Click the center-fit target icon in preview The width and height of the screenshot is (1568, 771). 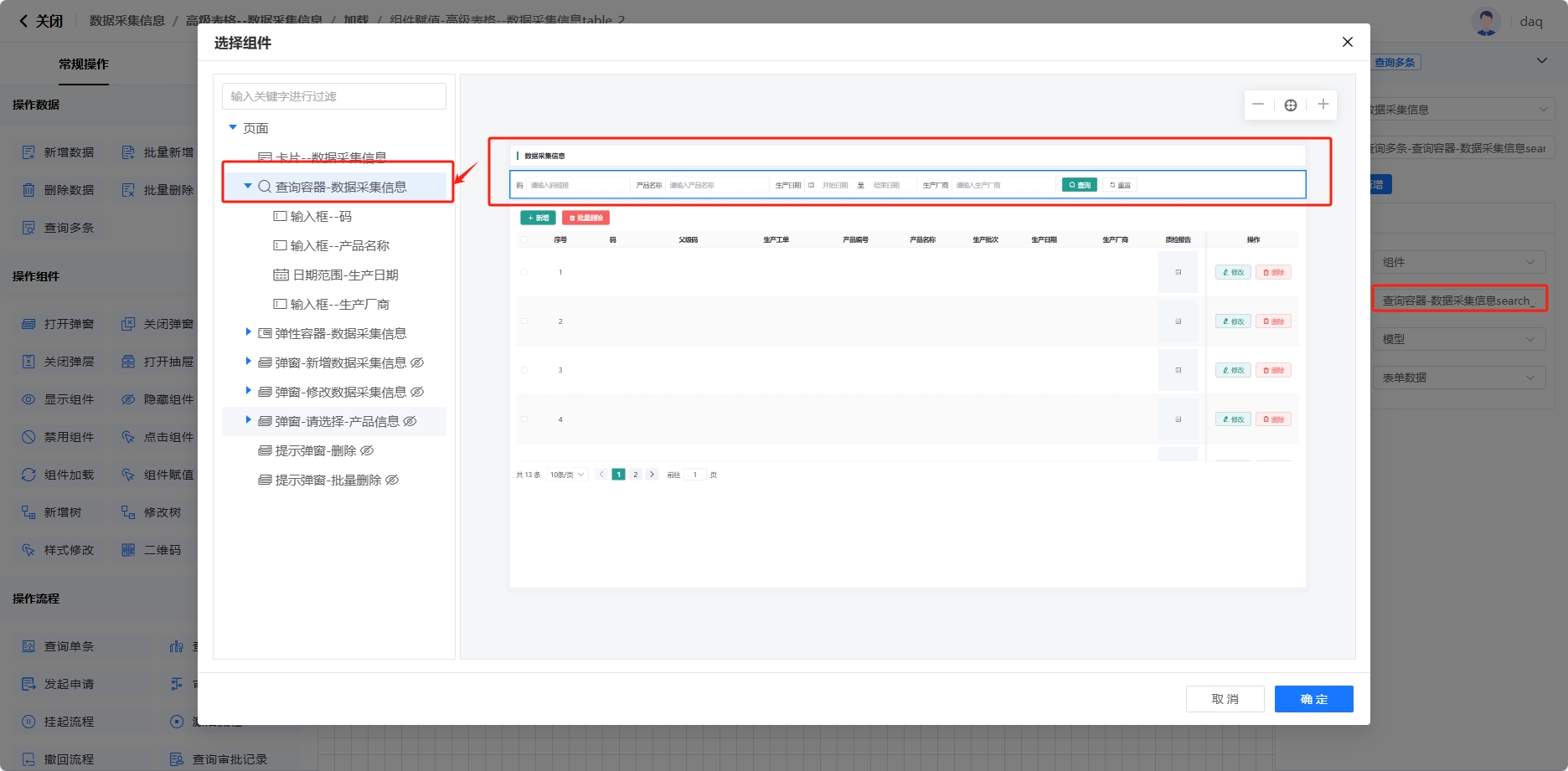[1291, 105]
